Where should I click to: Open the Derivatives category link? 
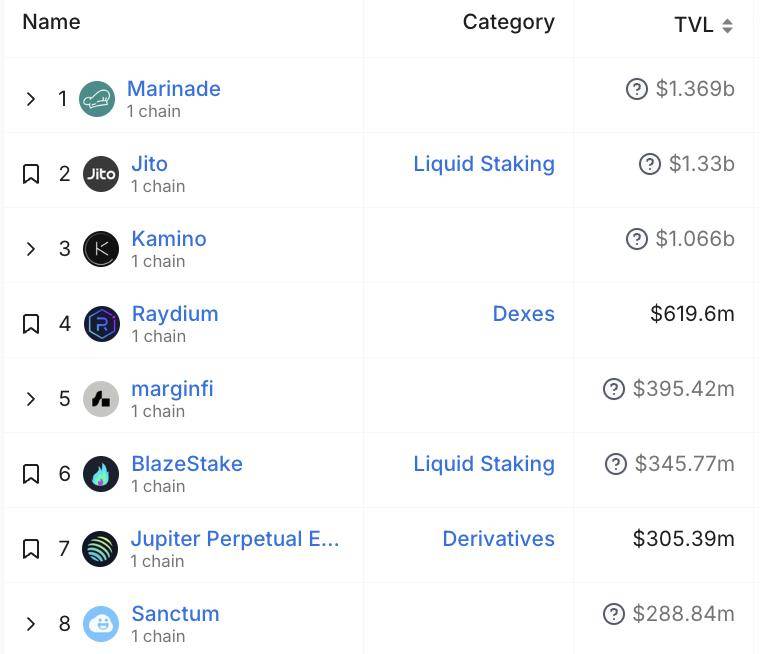tap(498, 539)
